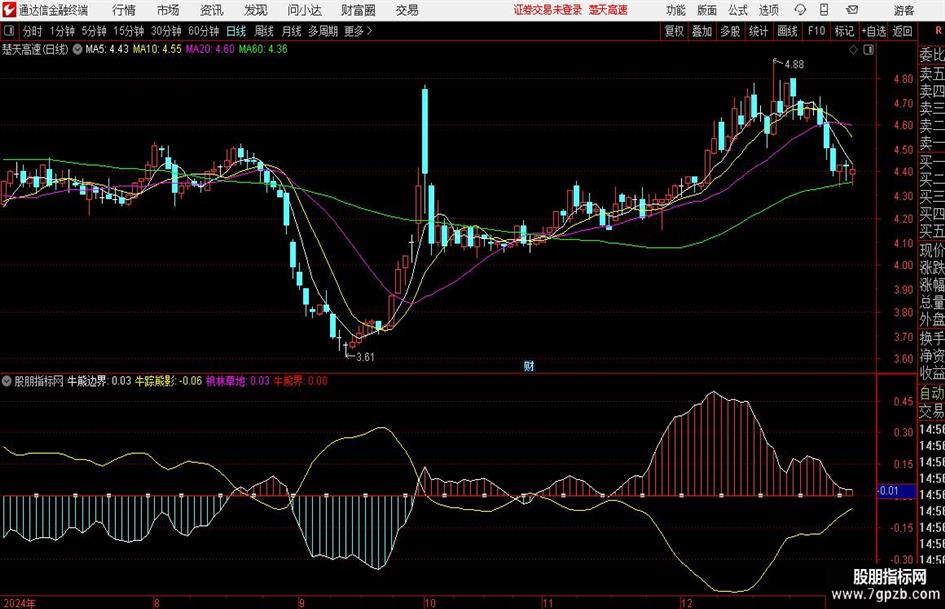The height and width of the screenshot is (609, 945).
Task: Click the red 楚天高速 title link
Action: [608, 10]
